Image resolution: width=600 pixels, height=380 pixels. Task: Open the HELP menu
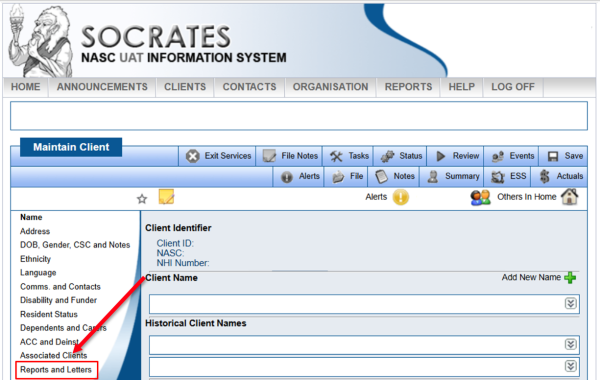tap(461, 87)
